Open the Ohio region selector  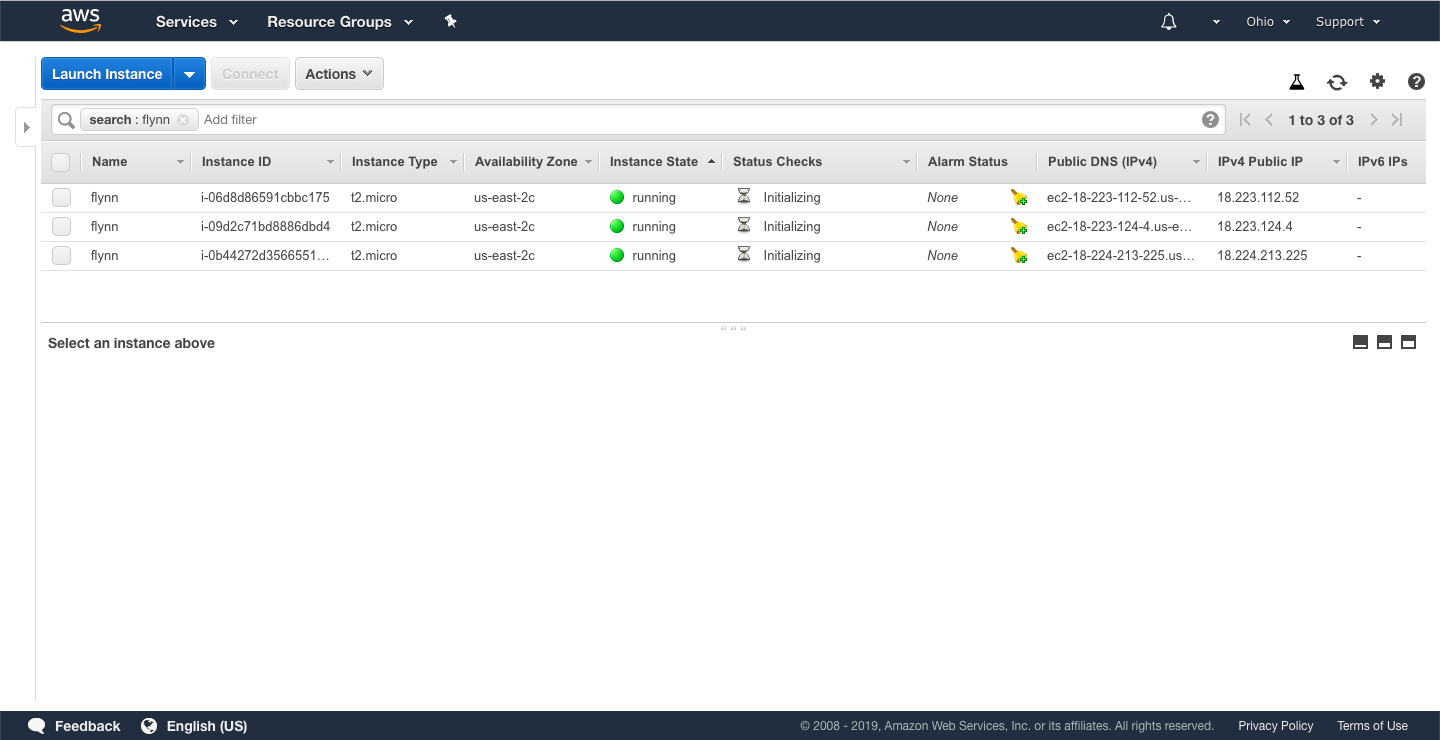(1267, 22)
